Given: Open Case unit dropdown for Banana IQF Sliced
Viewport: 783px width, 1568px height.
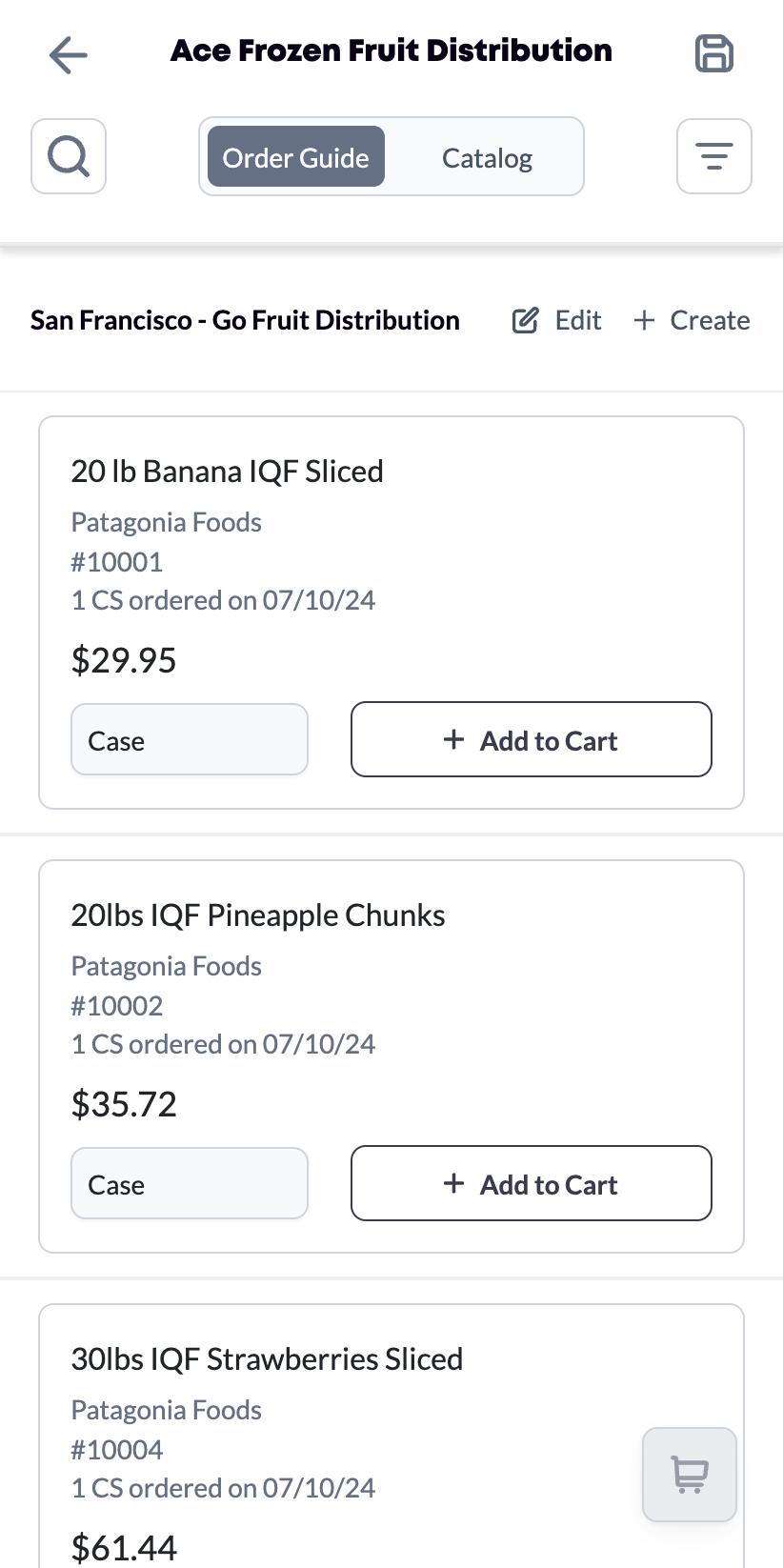Looking at the screenshot, I should pyautogui.click(x=190, y=739).
